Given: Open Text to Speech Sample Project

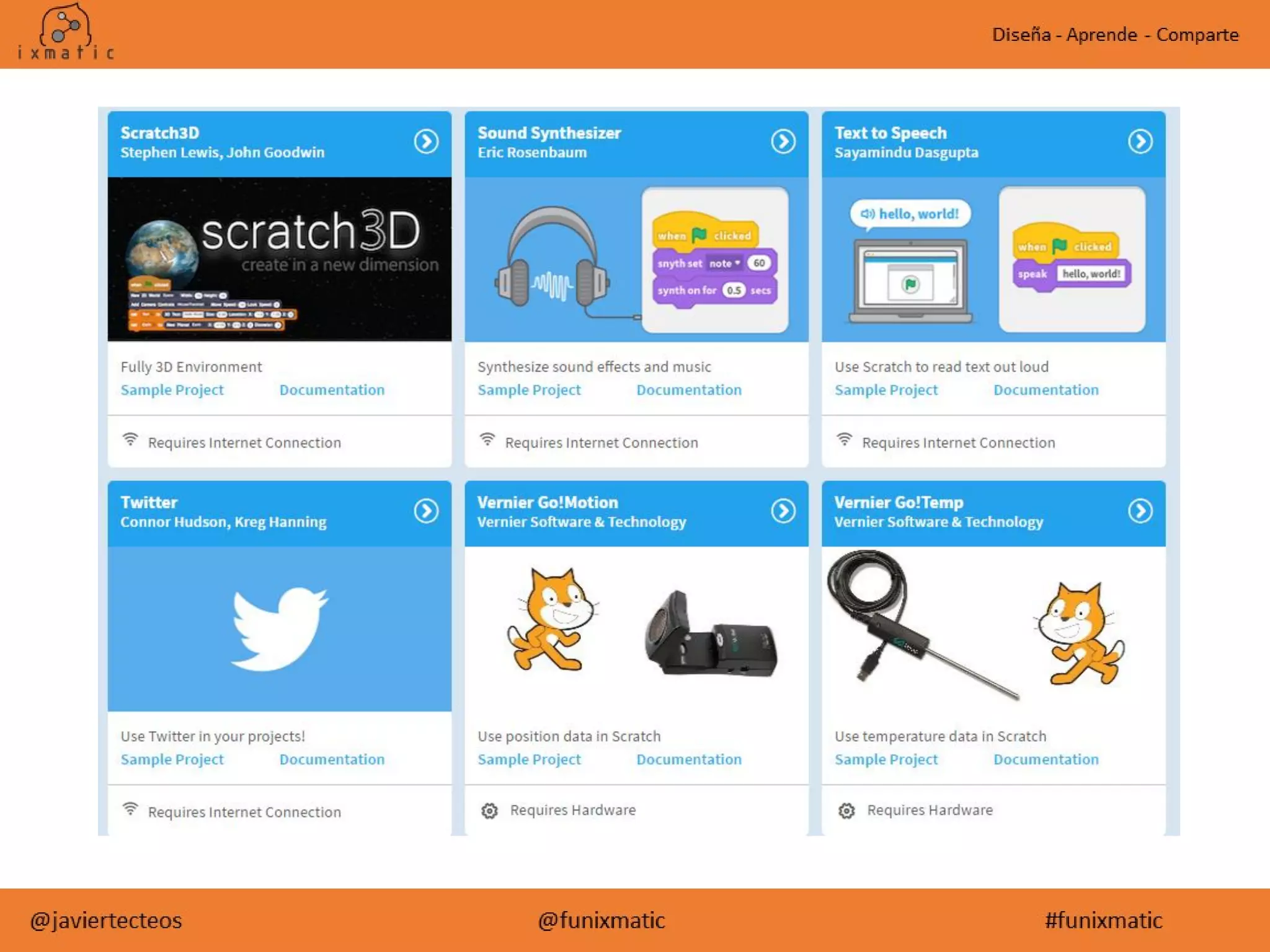Looking at the screenshot, I should point(886,390).
